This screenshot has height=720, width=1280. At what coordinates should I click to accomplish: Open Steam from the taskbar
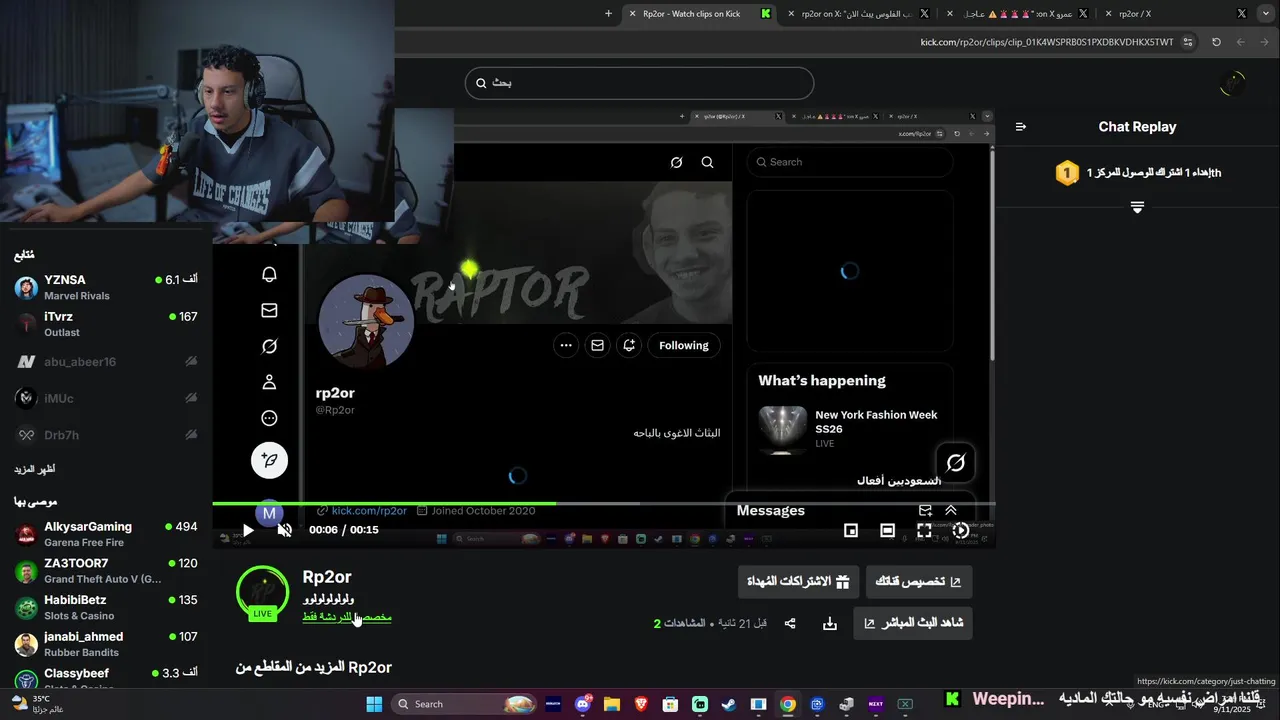coord(729,704)
